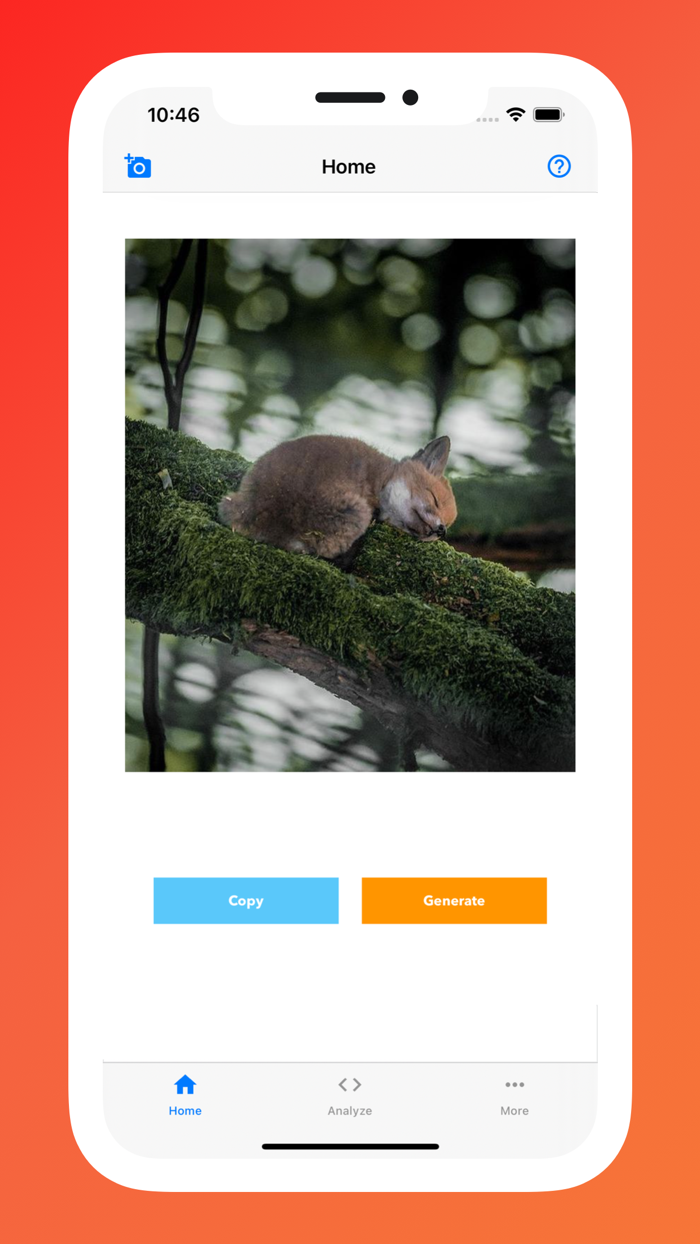Click the Wi-Fi status icon
This screenshot has width=700, height=1244.
pos(516,115)
